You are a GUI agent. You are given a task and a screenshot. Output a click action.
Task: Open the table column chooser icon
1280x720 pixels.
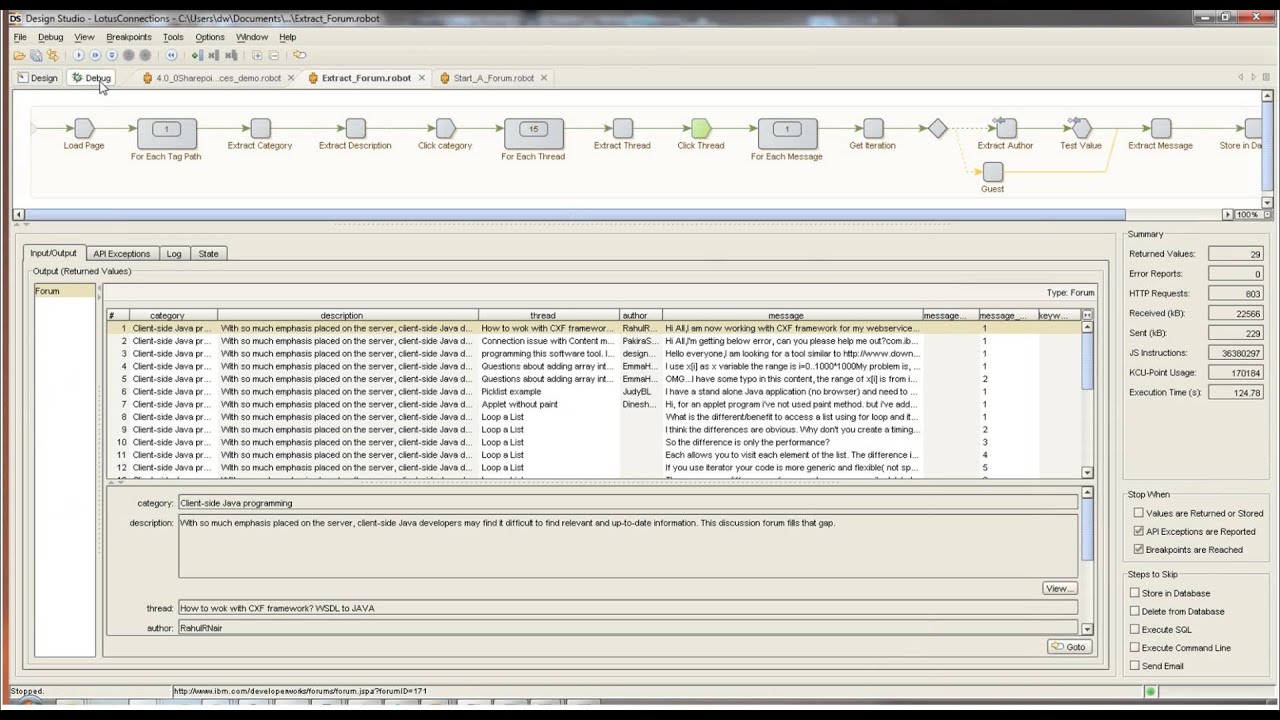point(1087,316)
